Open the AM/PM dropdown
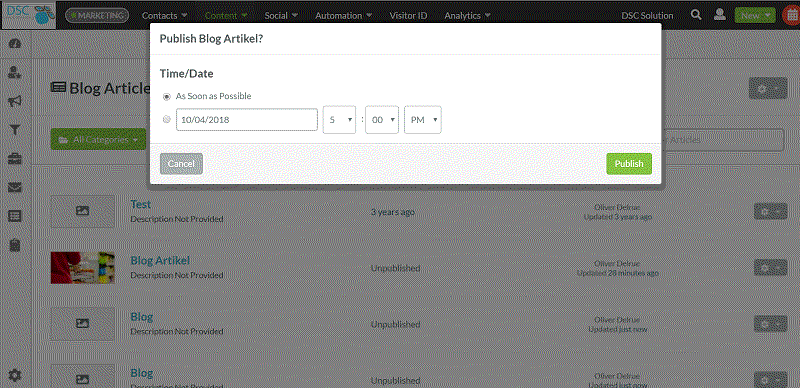The width and height of the screenshot is (800, 388). pos(423,120)
